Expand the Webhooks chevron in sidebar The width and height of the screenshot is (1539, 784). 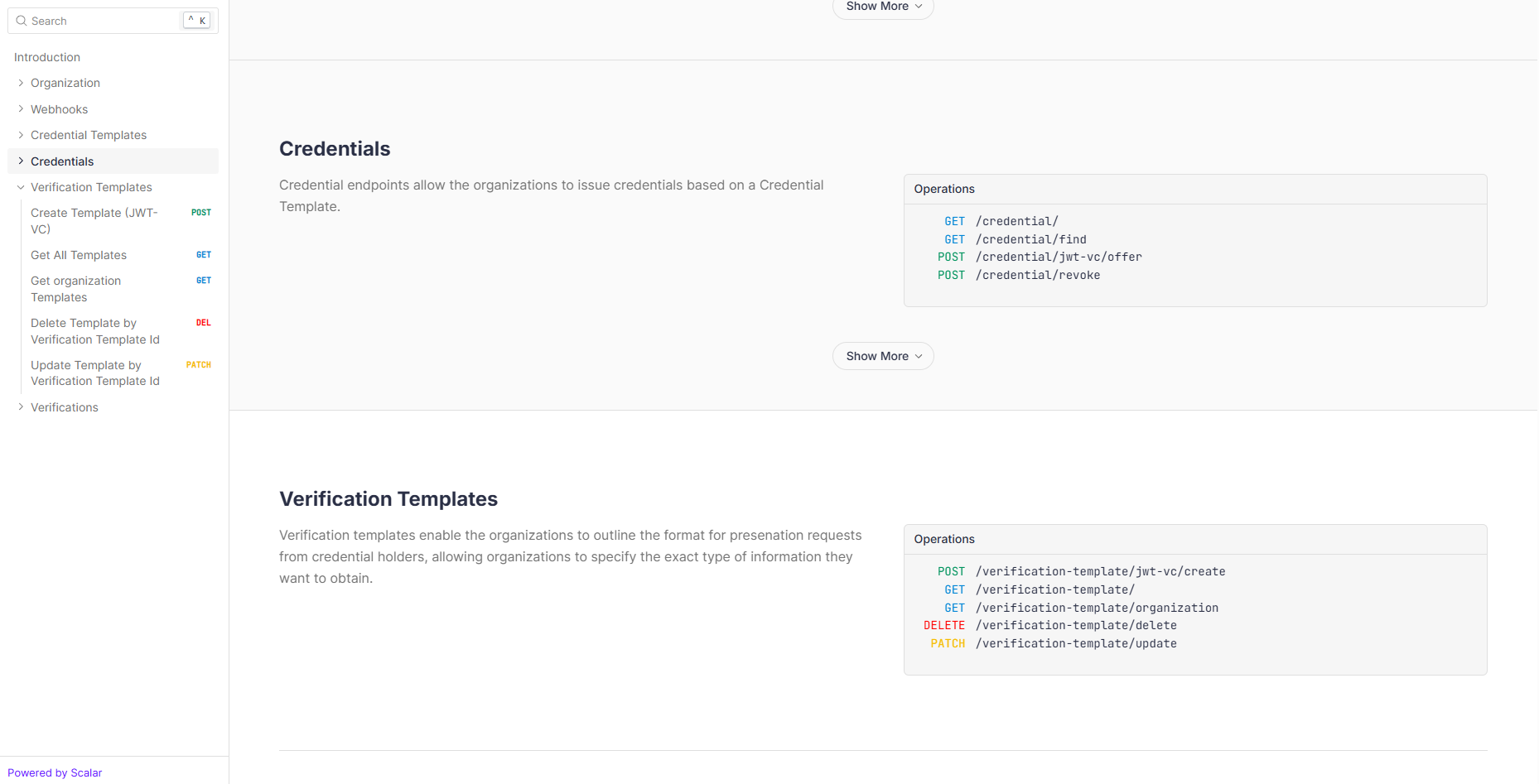coord(21,109)
